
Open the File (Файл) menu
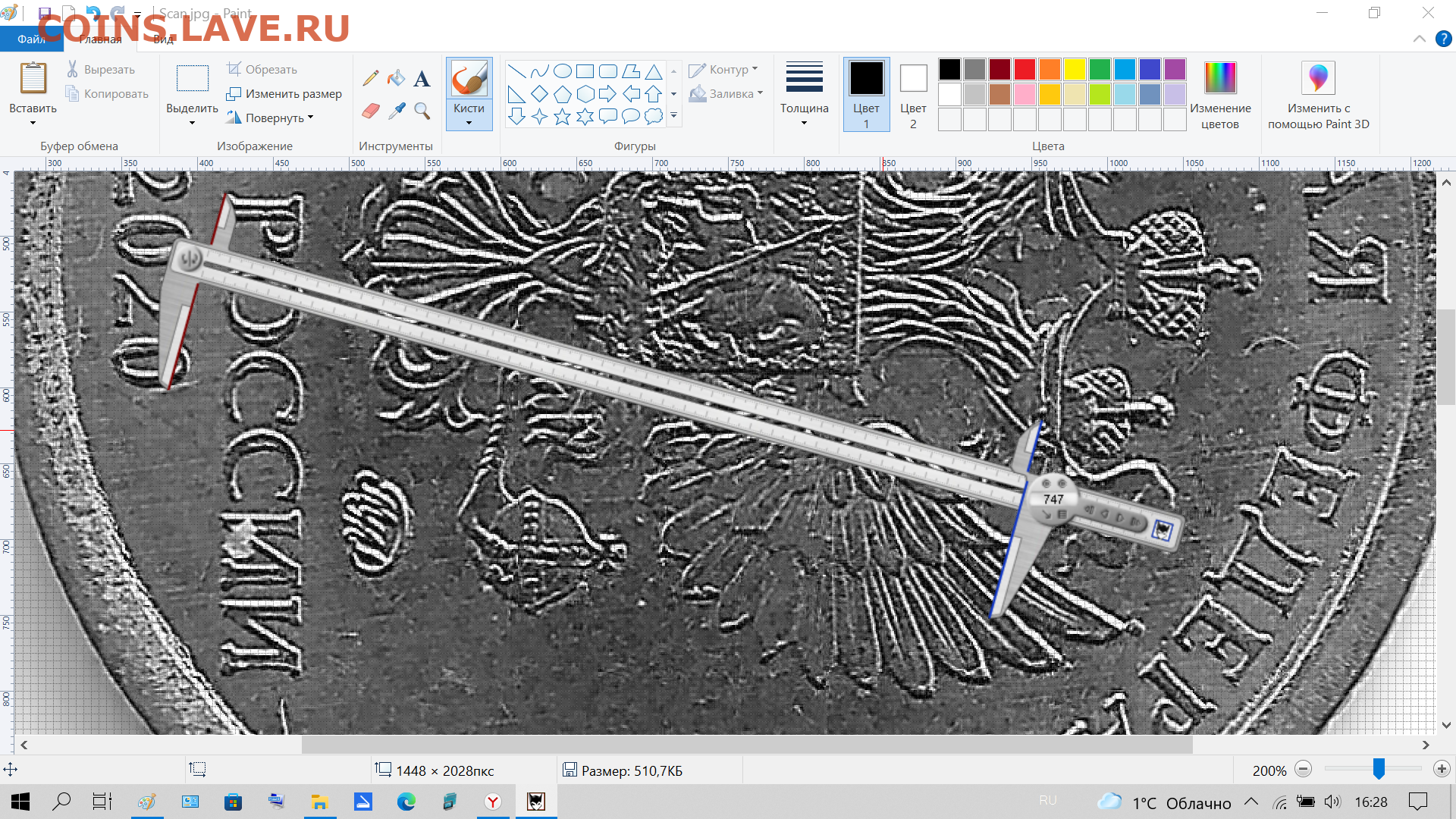coord(31,39)
